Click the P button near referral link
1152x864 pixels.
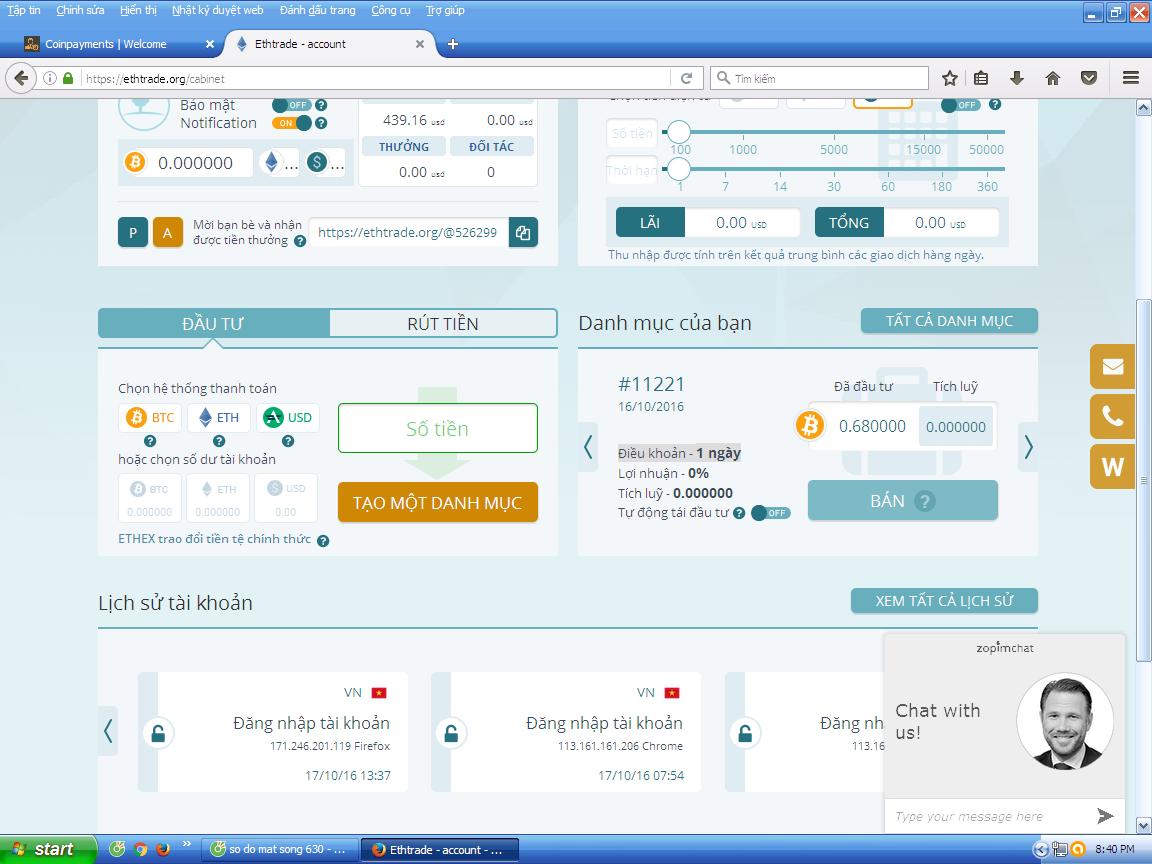pos(133,233)
